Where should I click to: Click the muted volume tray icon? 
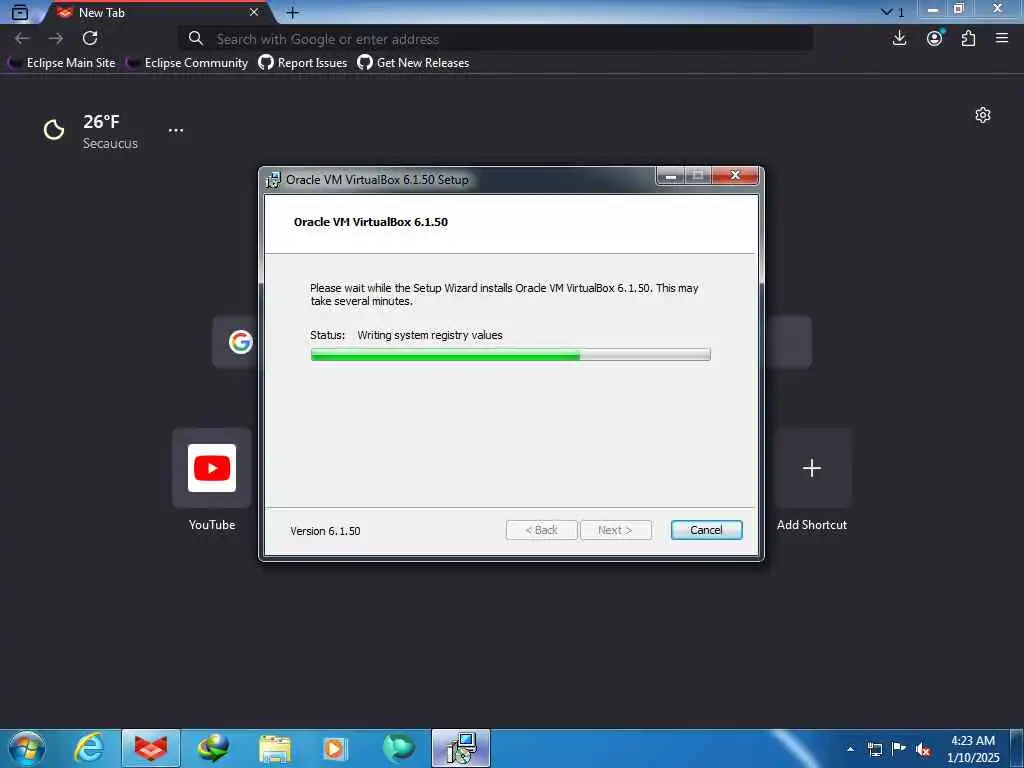coord(923,750)
